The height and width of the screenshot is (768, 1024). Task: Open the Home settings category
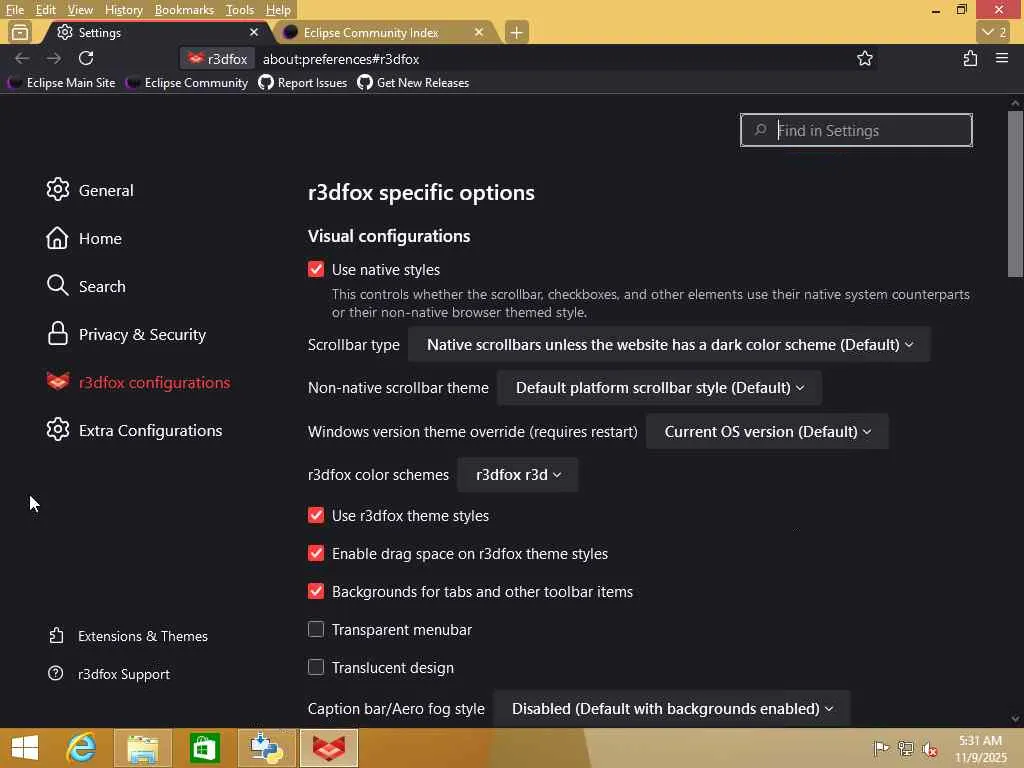click(x=84, y=238)
